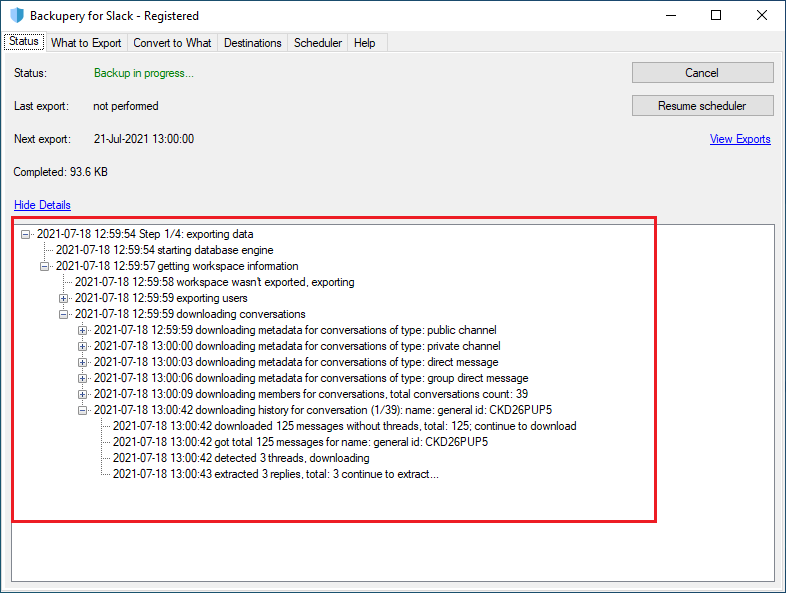
Task: Open the Scheduler tab
Action: [318, 43]
